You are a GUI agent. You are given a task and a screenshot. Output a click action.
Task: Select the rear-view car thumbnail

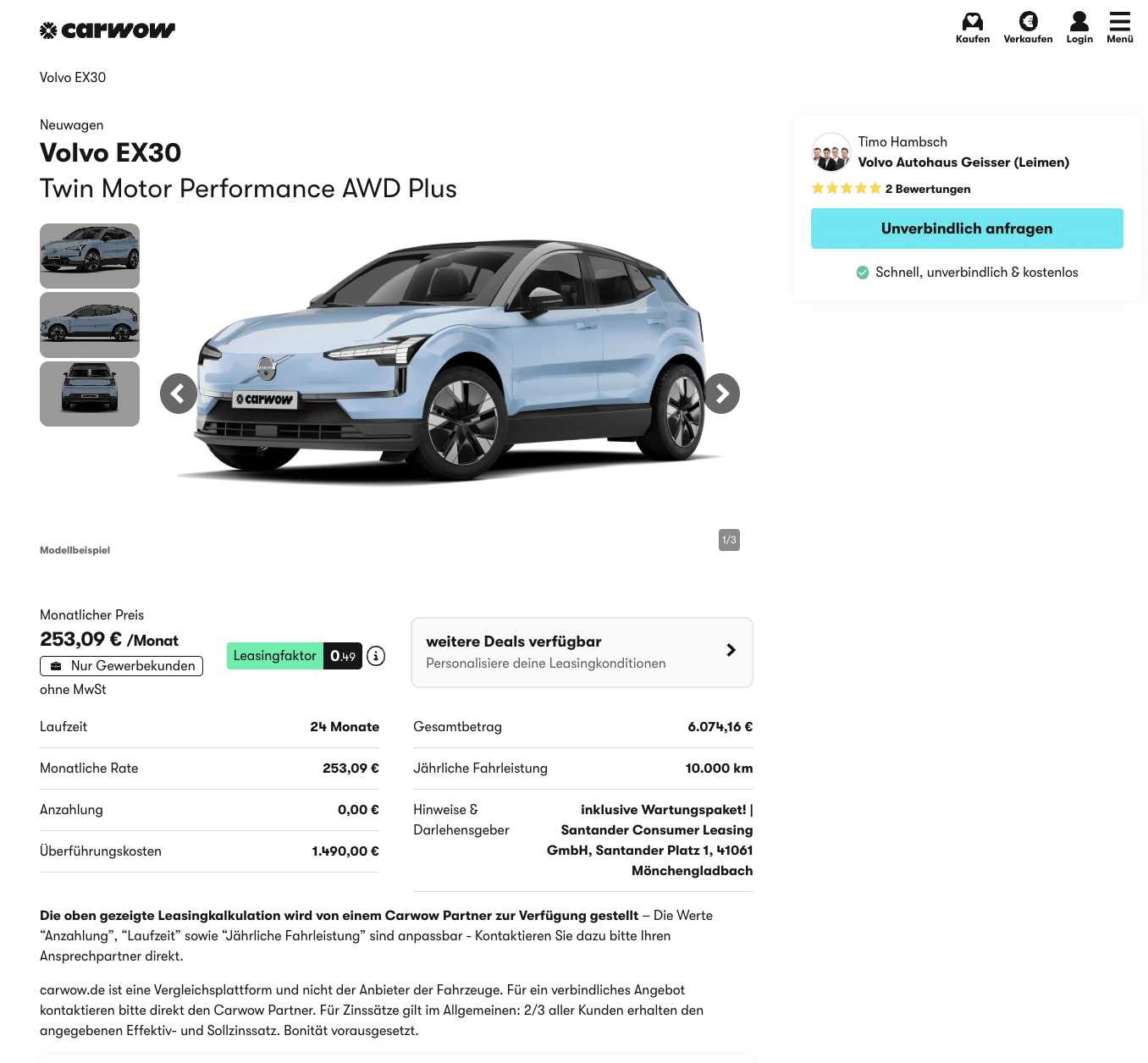90,394
